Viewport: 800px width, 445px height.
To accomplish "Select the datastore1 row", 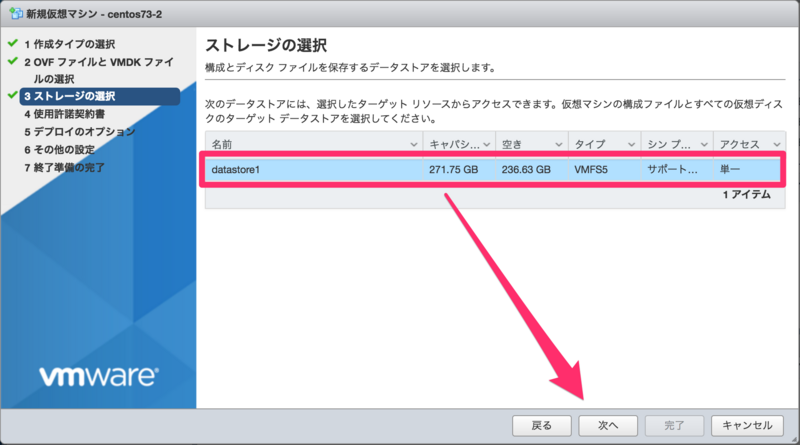I will pyautogui.click(x=492, y=169).
